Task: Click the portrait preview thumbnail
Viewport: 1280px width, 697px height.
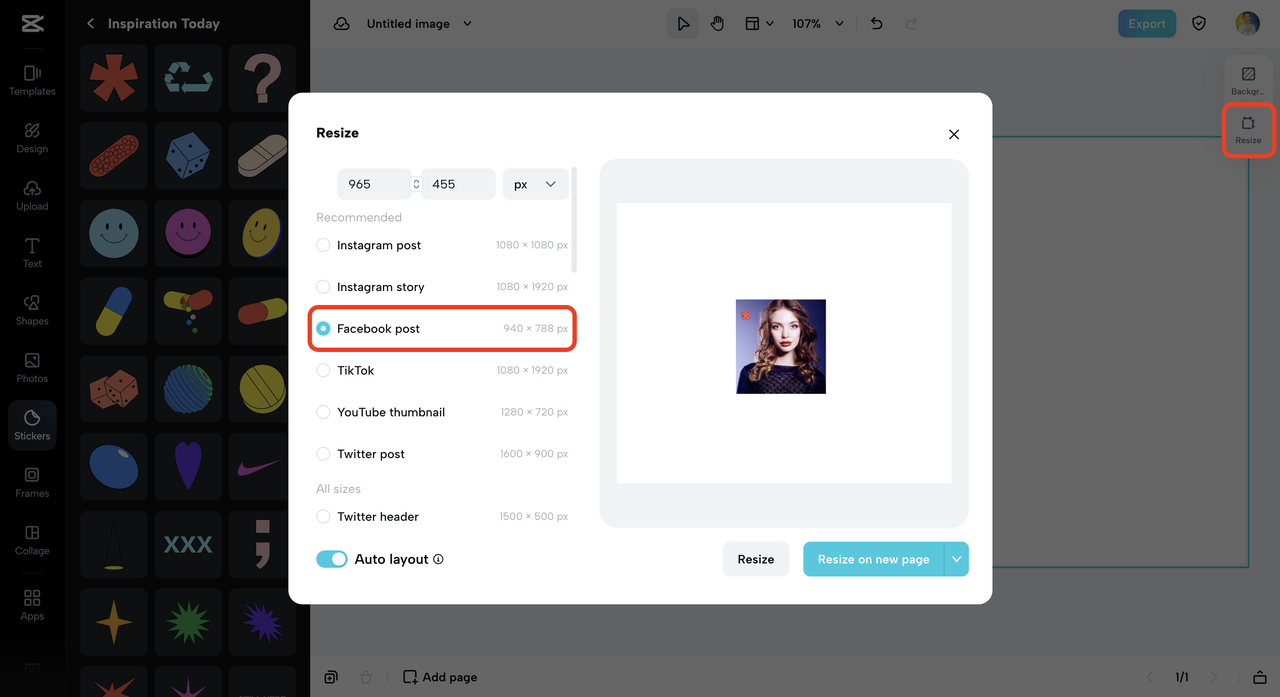Action: tap(781, 346)
